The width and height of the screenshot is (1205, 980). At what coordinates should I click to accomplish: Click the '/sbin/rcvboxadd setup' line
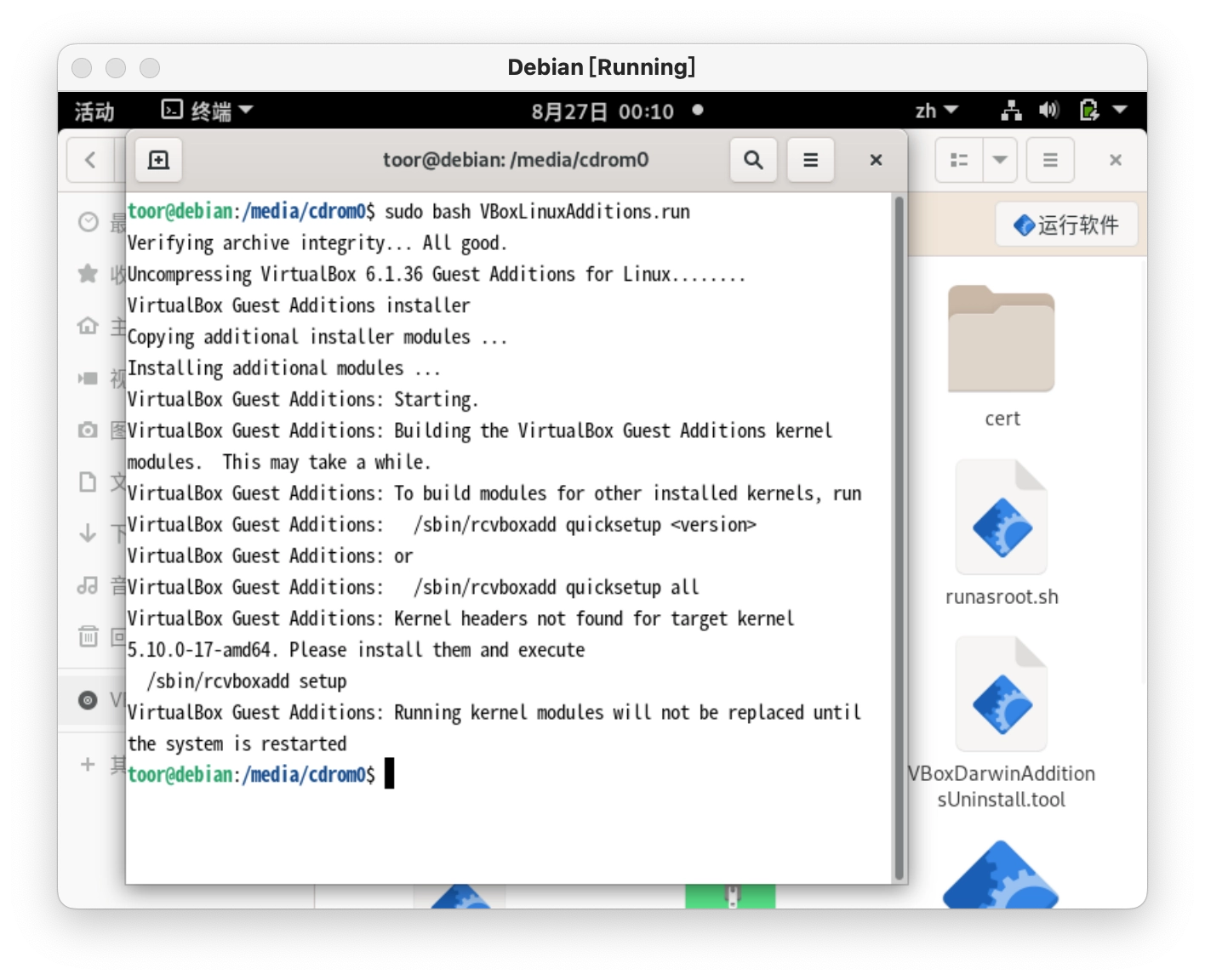click(247, 681)
